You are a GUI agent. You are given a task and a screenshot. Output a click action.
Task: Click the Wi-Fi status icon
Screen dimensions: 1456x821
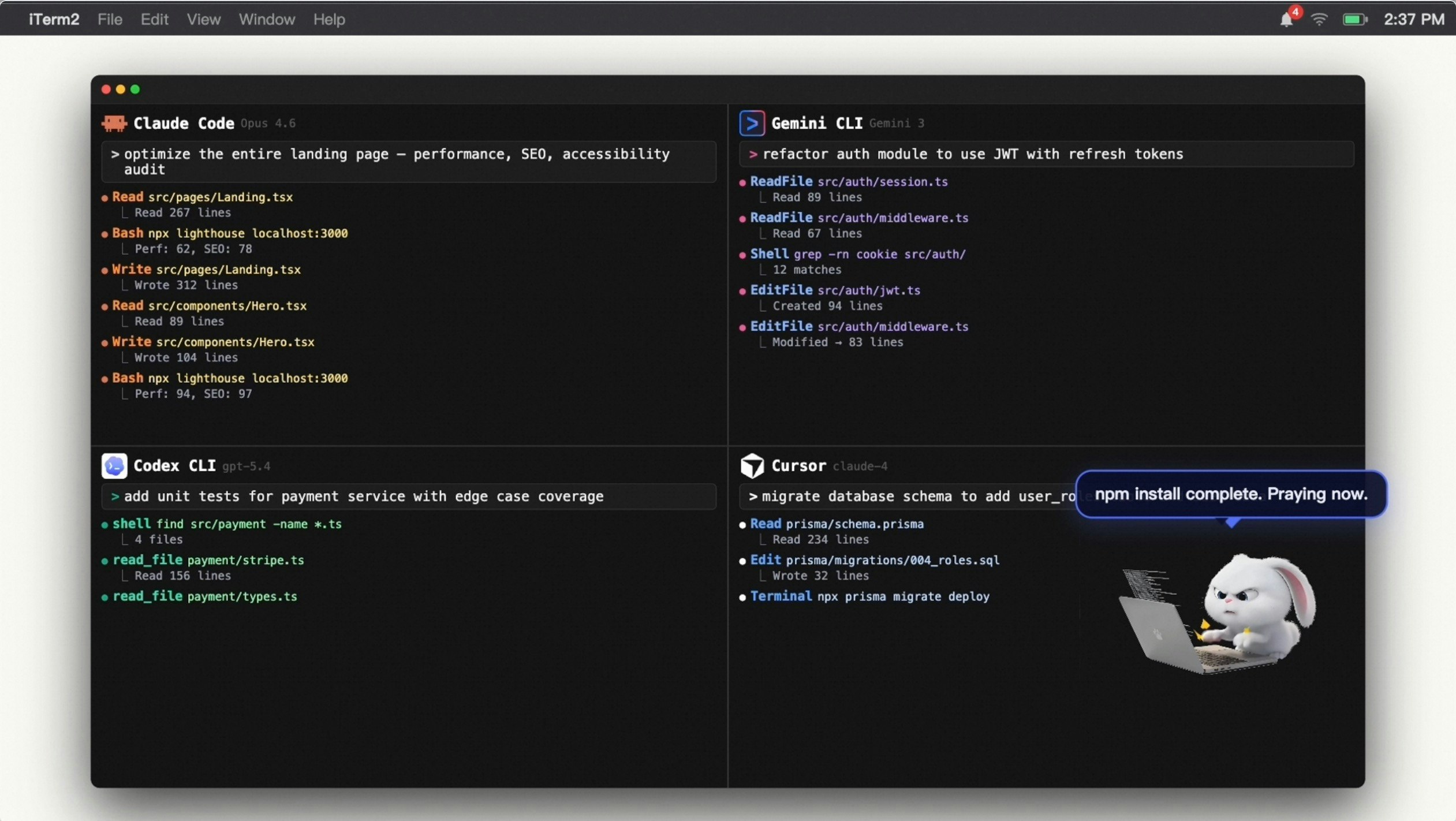tap(1319, 20)
